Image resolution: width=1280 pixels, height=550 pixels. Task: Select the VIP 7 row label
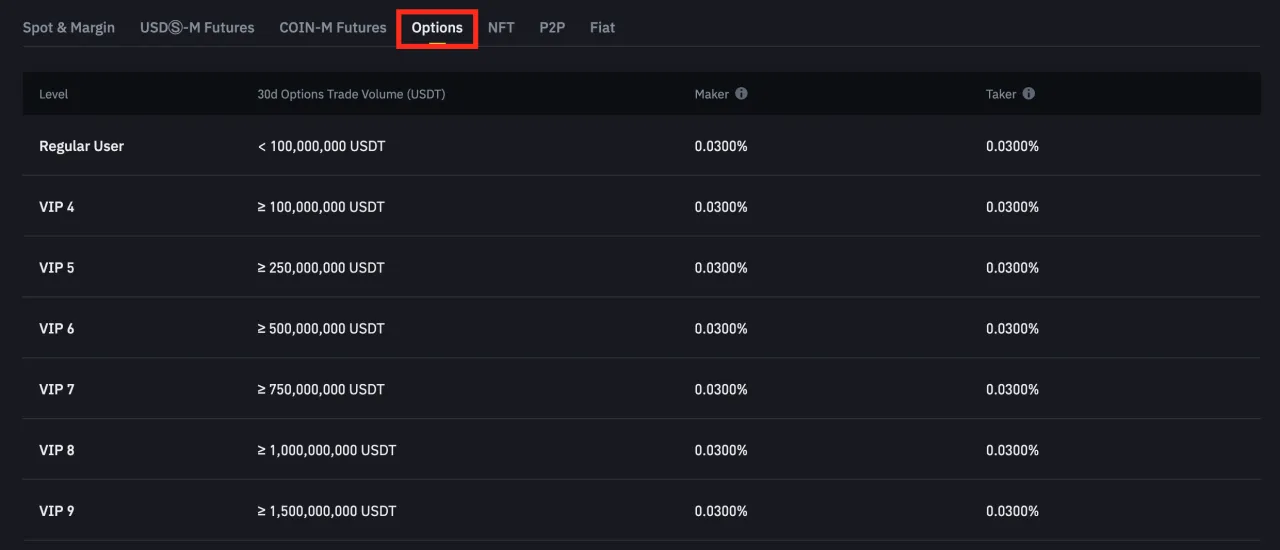(56, 389)
